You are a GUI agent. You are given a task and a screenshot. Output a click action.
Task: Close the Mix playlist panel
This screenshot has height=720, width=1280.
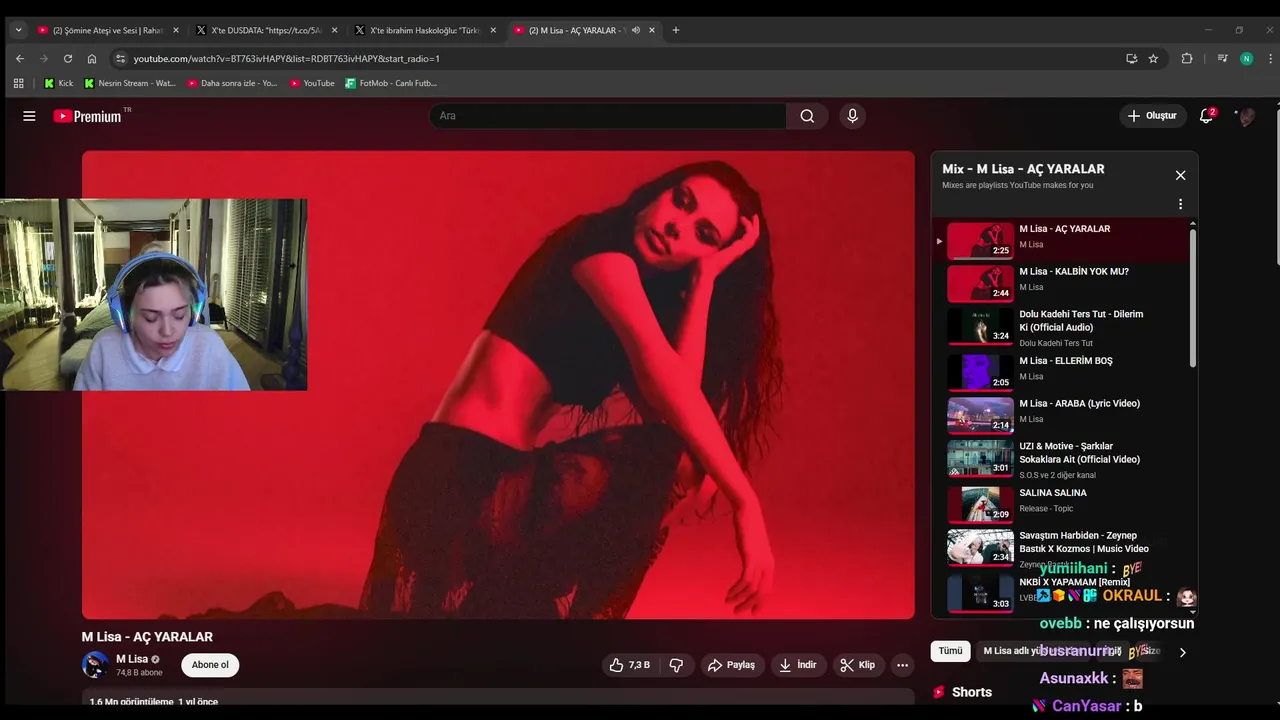(1180, 175)
